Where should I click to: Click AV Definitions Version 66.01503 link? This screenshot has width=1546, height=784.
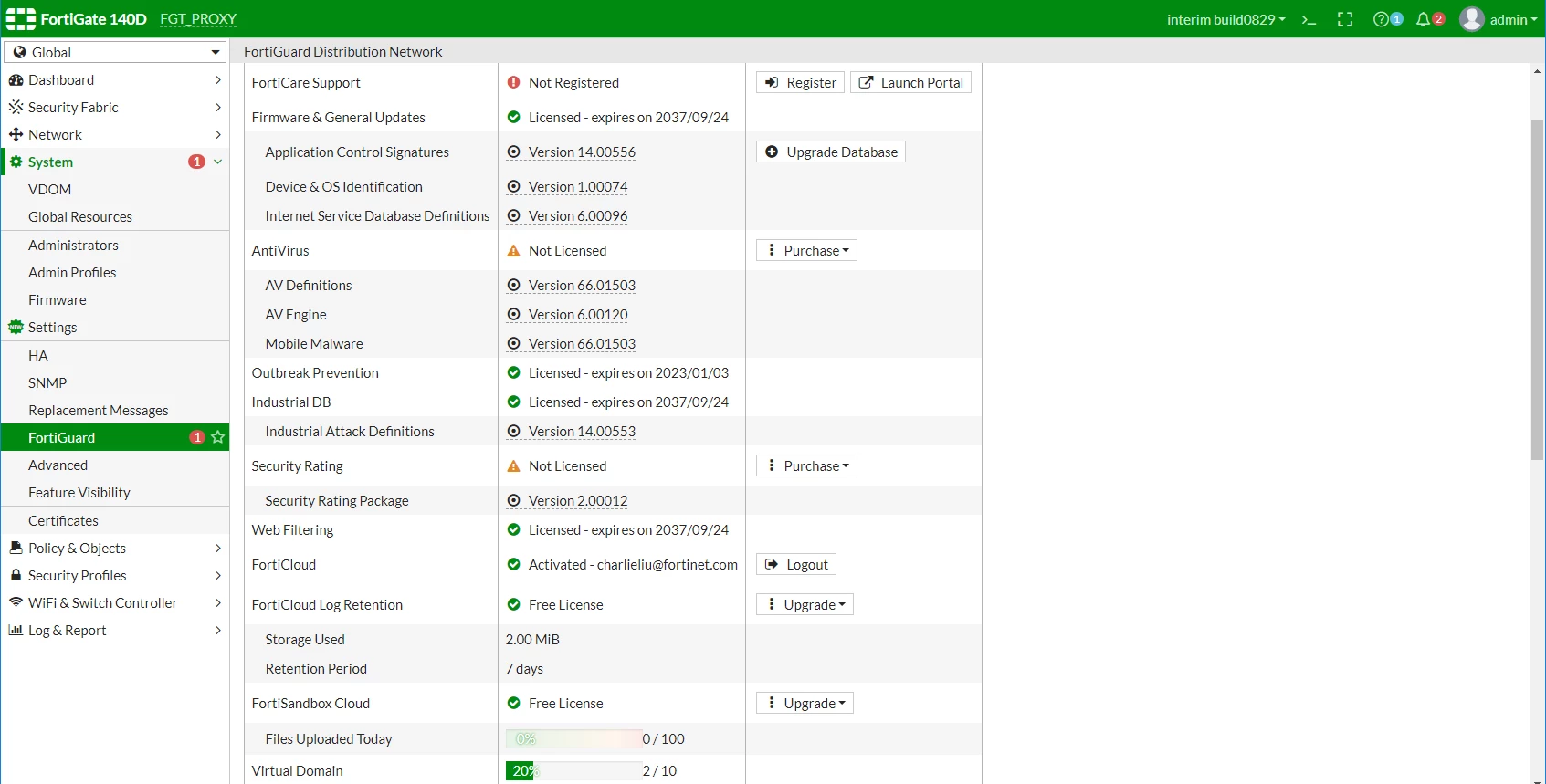pyautogui.click(x=582, y=285)
